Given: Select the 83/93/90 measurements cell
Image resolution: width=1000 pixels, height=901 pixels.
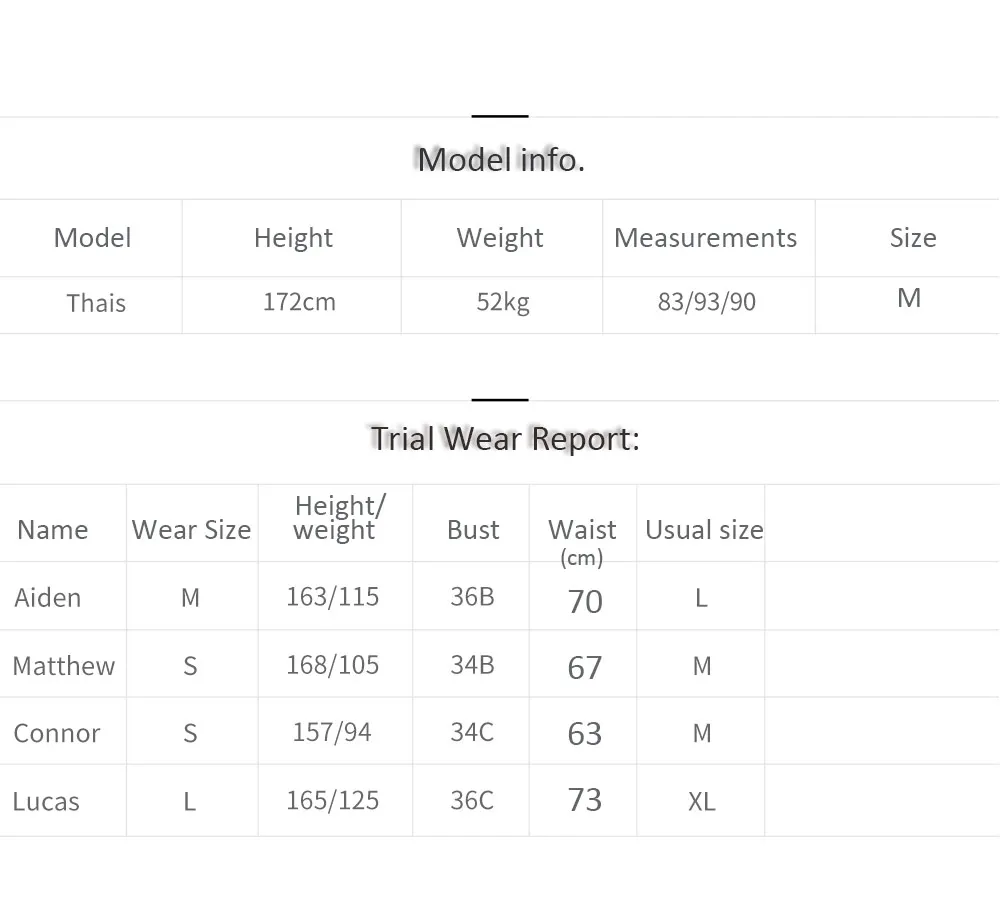Looking at the screenshot, I should click(707, 302).
